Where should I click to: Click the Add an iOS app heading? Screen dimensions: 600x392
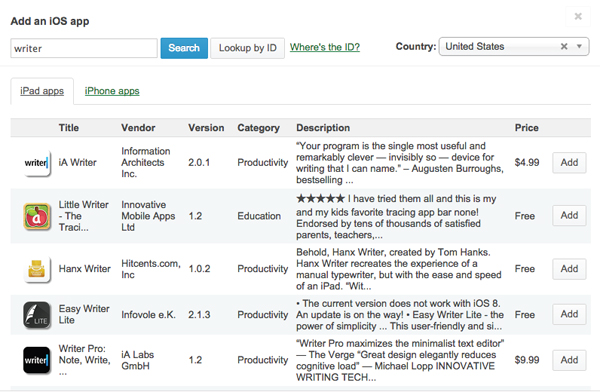50,21
